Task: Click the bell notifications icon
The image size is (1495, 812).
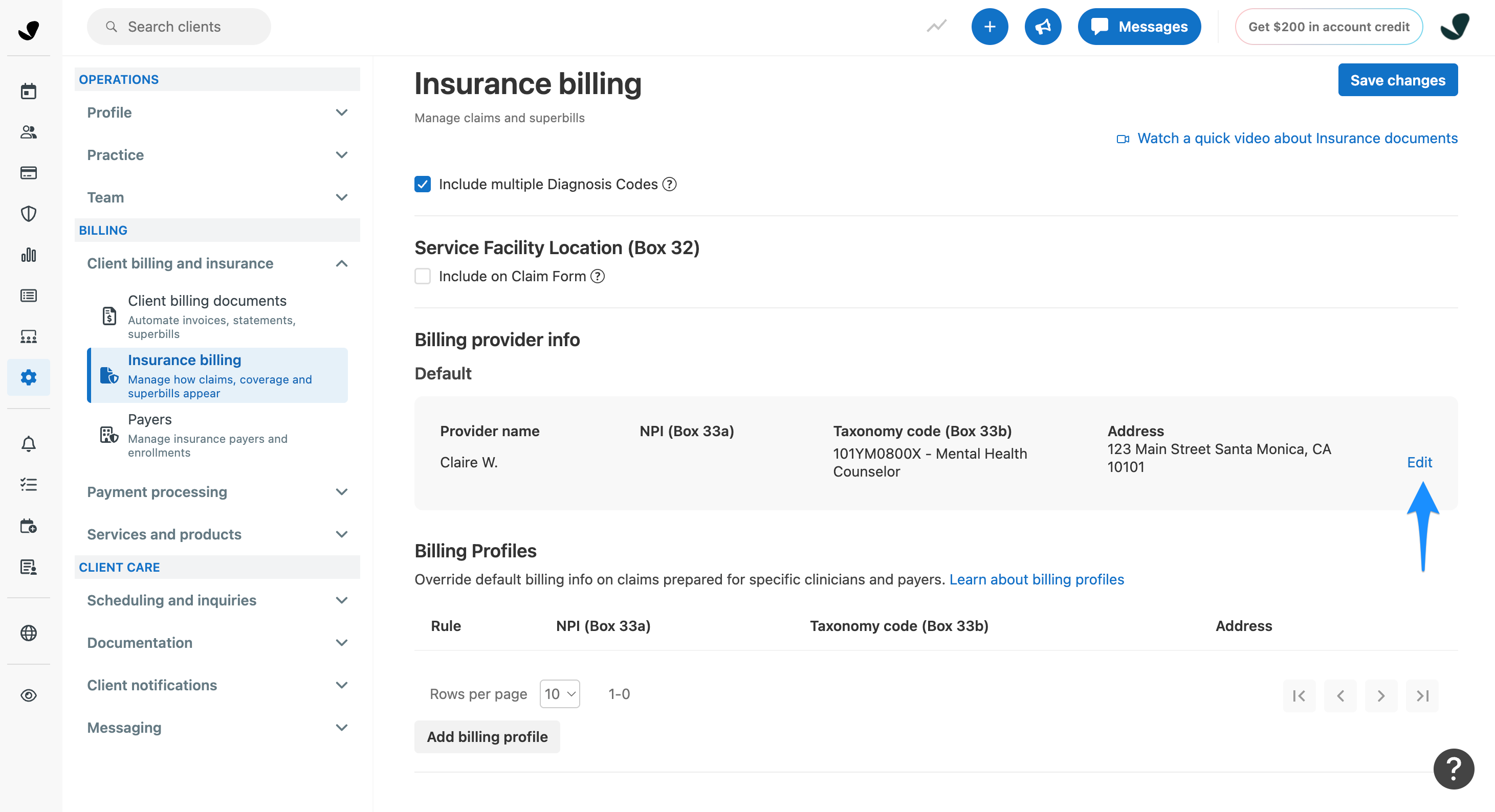Action: 29,444
